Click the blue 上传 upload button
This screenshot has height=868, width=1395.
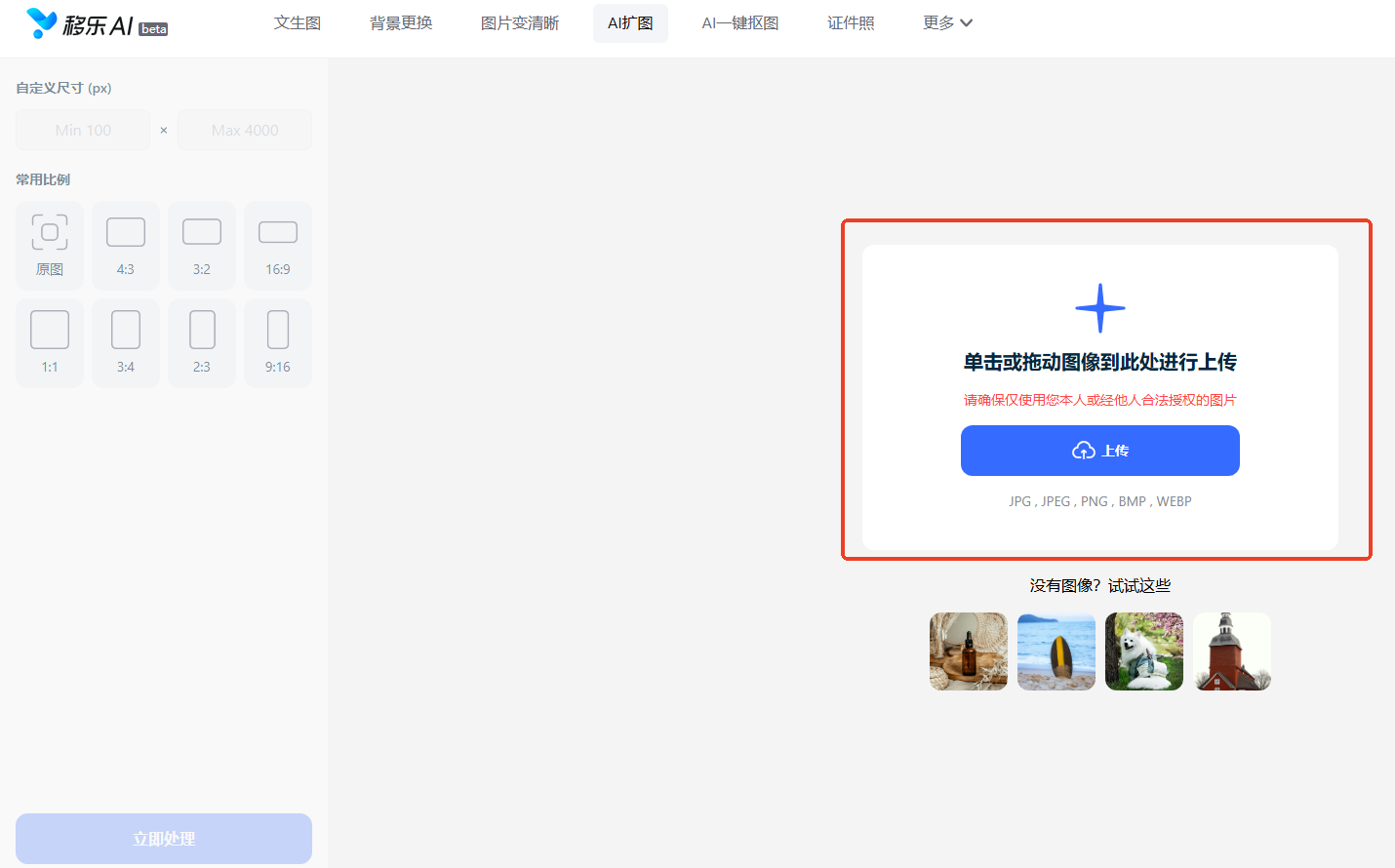click(x=1099, y=451)
